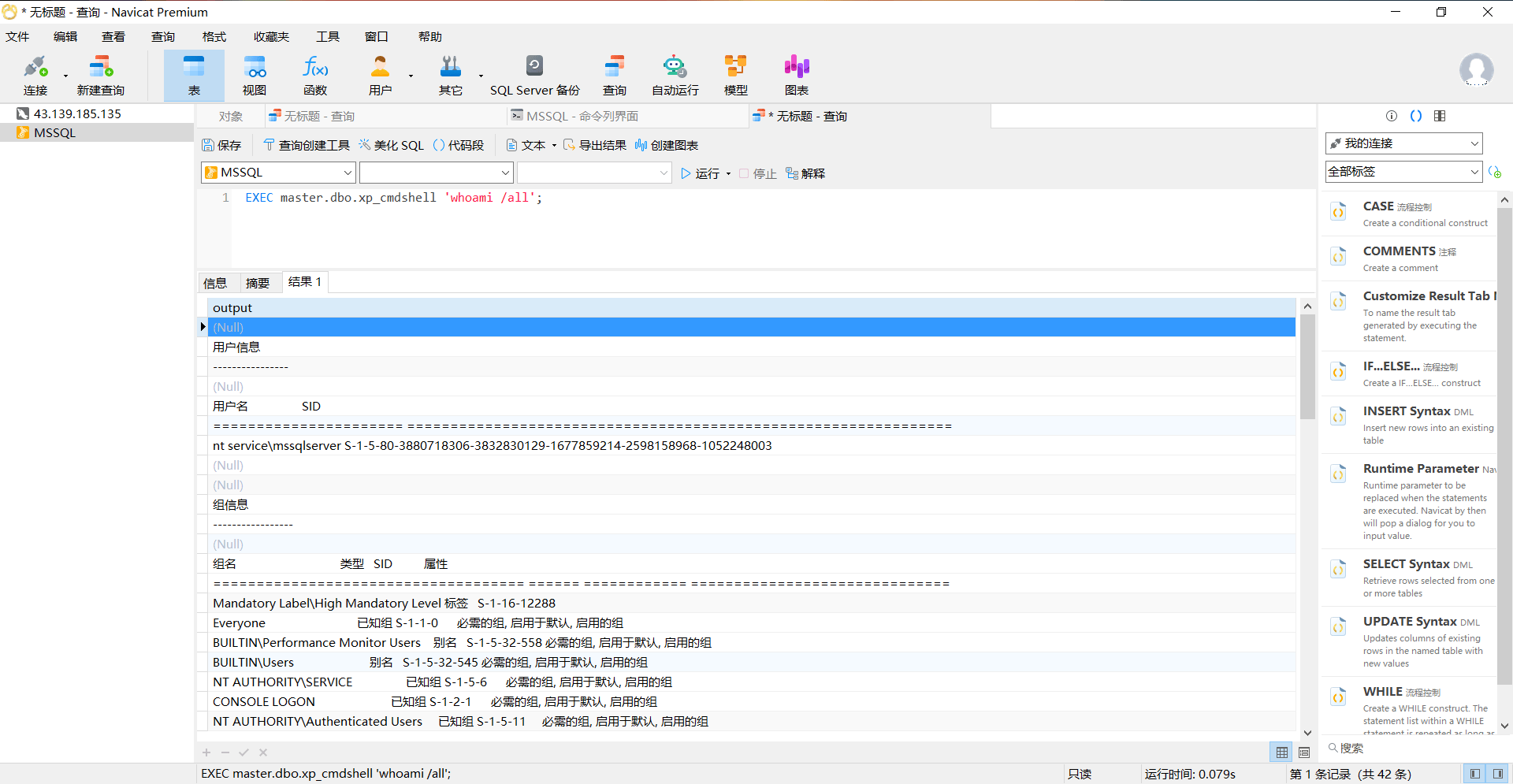Switch to form view in results footer
This screenshot has height=784, width=1513.
(1304, 752)
